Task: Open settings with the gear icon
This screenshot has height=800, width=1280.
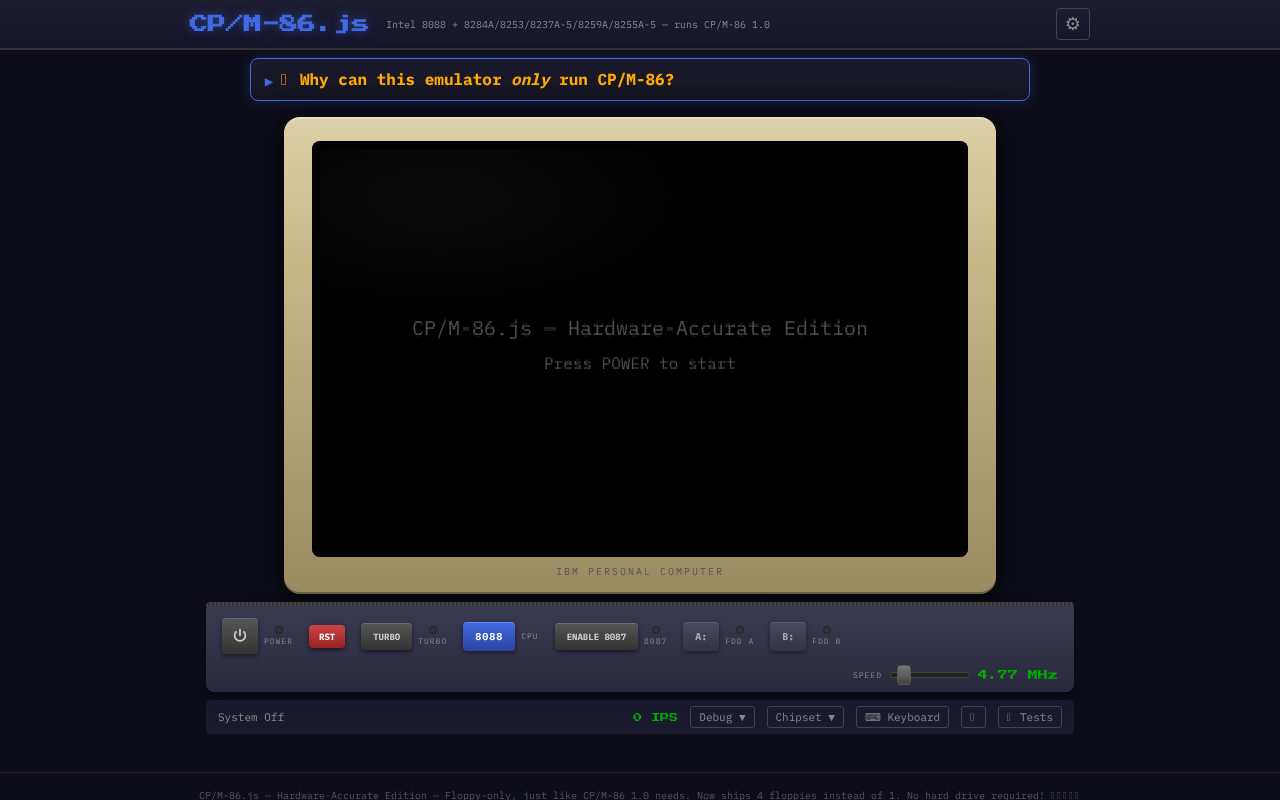Action: (1073, 24)
